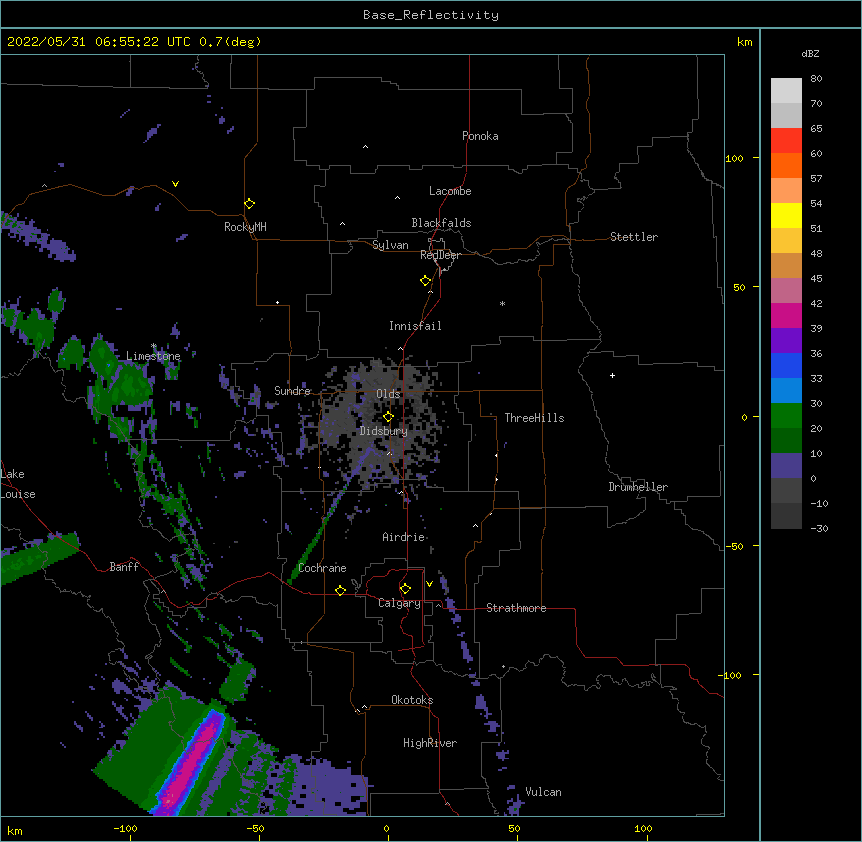The image size is (862, 842).
Task: Click the white plus marker north of Drumheller
Action: (x=612, y=375)
